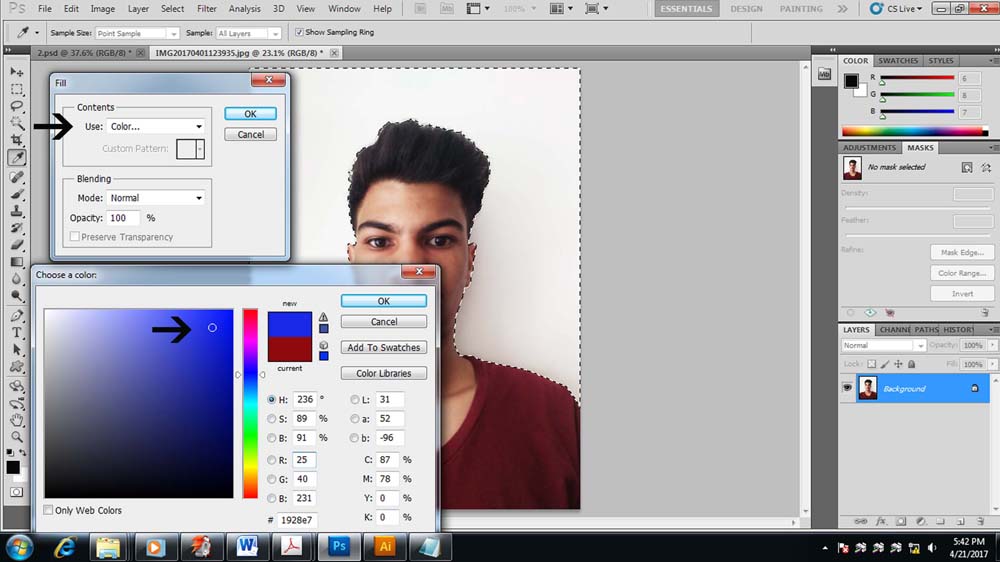Select the Spot Healing Brush tool
The image size is (1000, 562).
tap(17, 177)
